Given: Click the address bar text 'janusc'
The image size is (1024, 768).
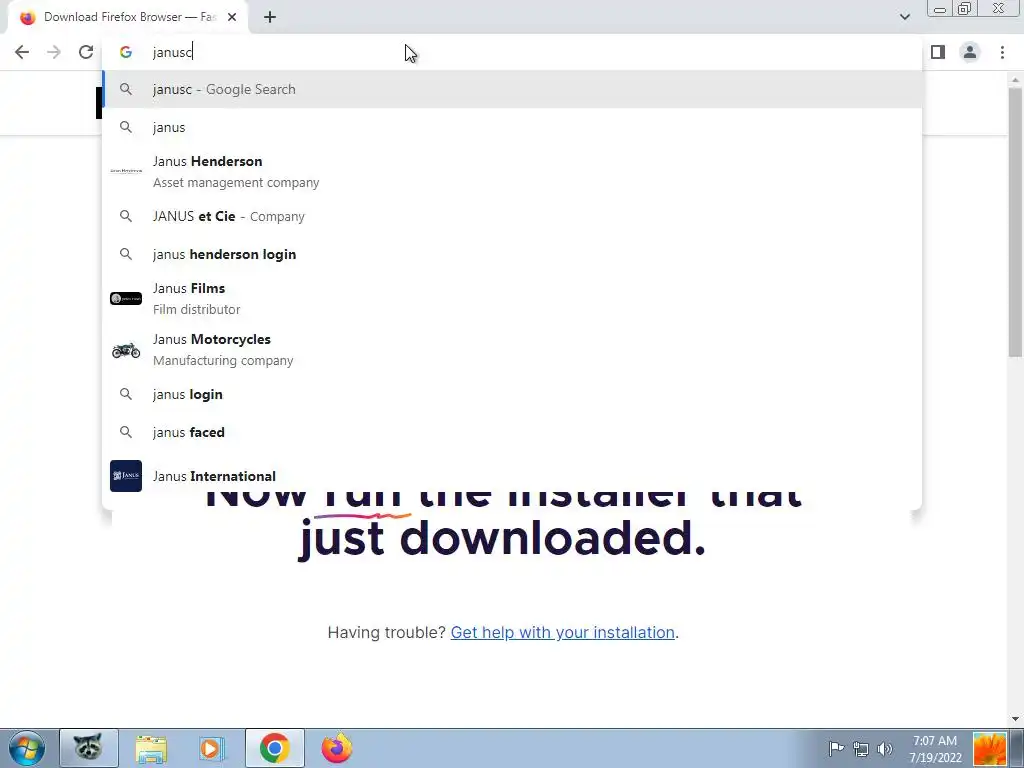Looking at the screenshot, I should click(x=172, y=52).
